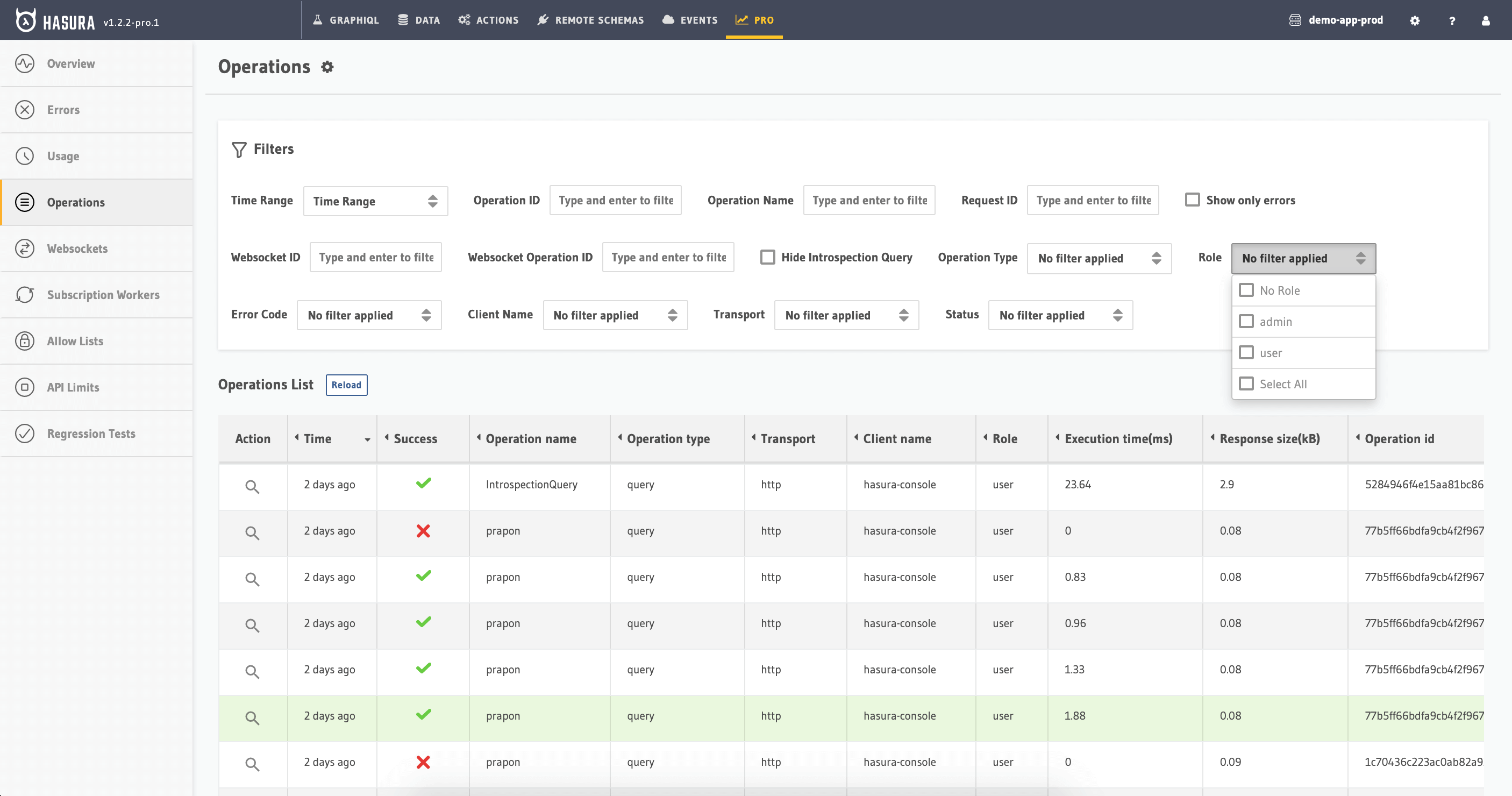Open the help question mark icon
Viewport: 1512px width, 796px height.
1452,20
